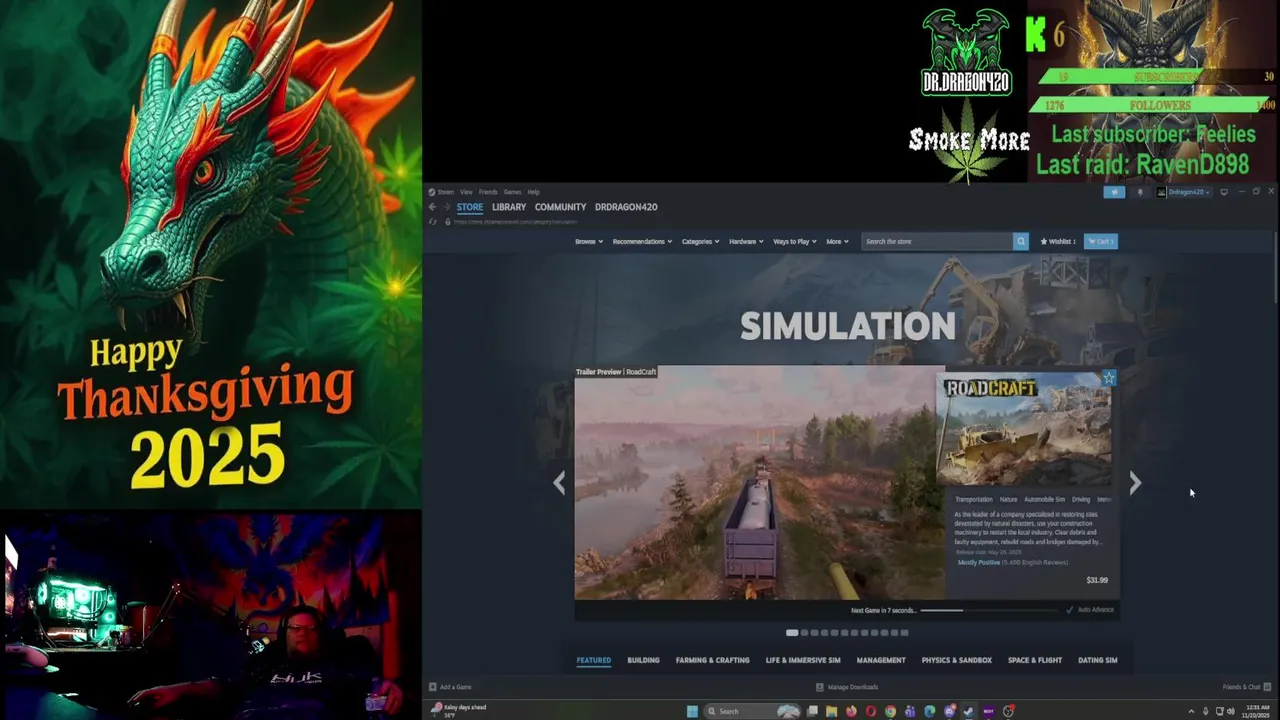Screen dimensions: 1280x720
Task: Open the View menu
Action: (x=466, y=192)
